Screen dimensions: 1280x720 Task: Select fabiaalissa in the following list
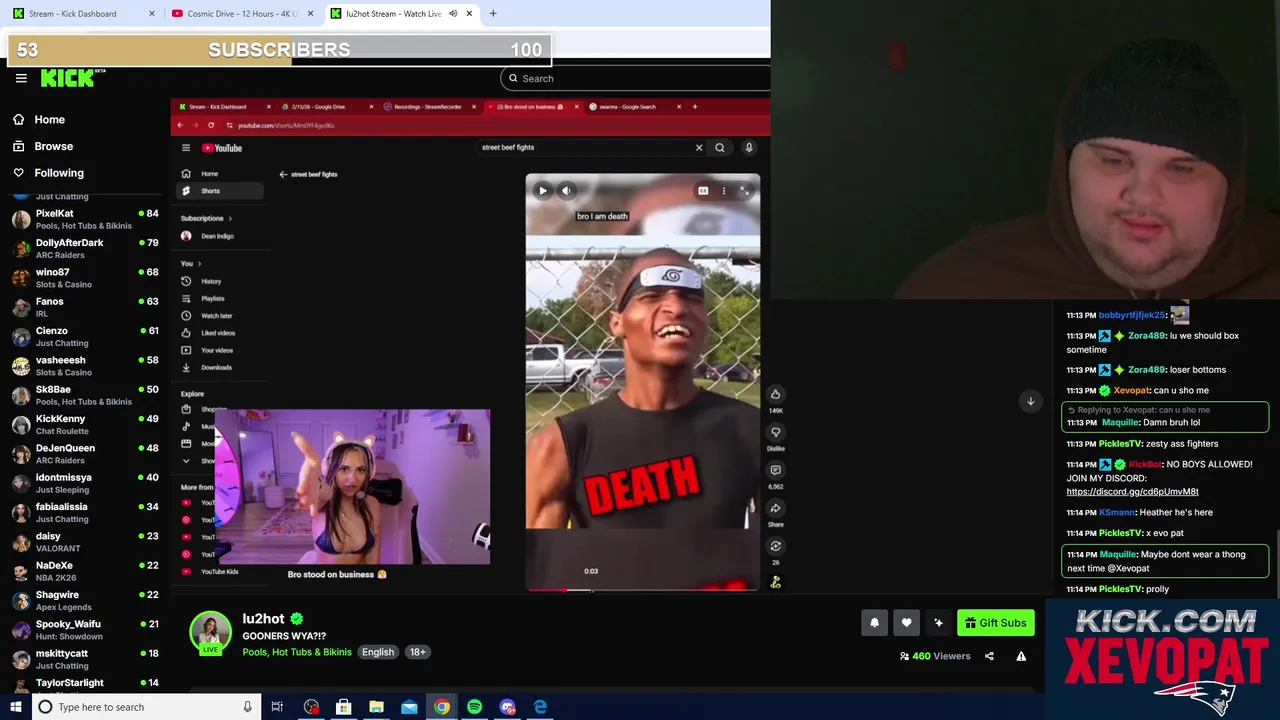click(x=85, y=512)
